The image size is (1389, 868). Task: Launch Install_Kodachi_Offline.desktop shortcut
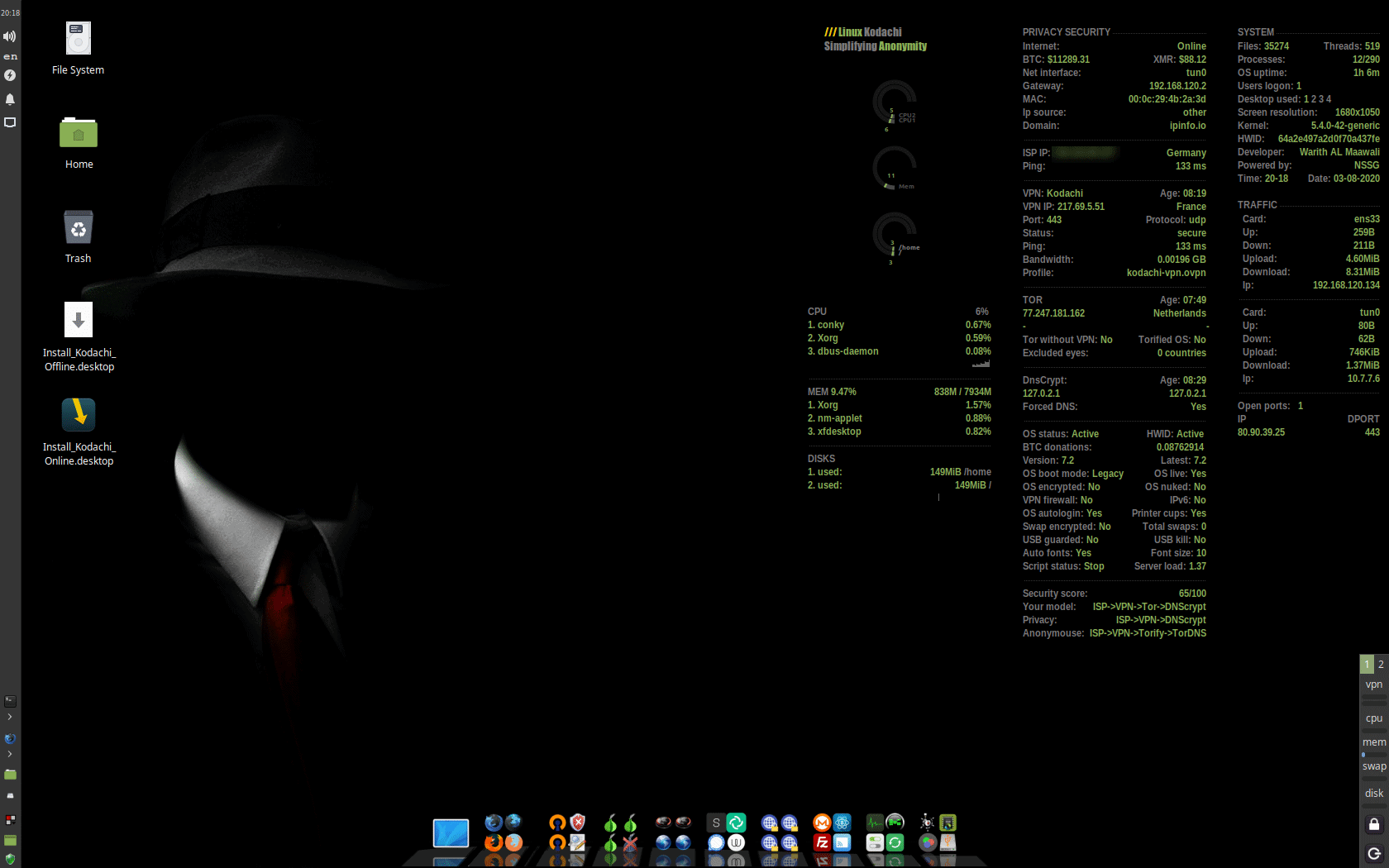pyautogui.click(x=79, y=320)
